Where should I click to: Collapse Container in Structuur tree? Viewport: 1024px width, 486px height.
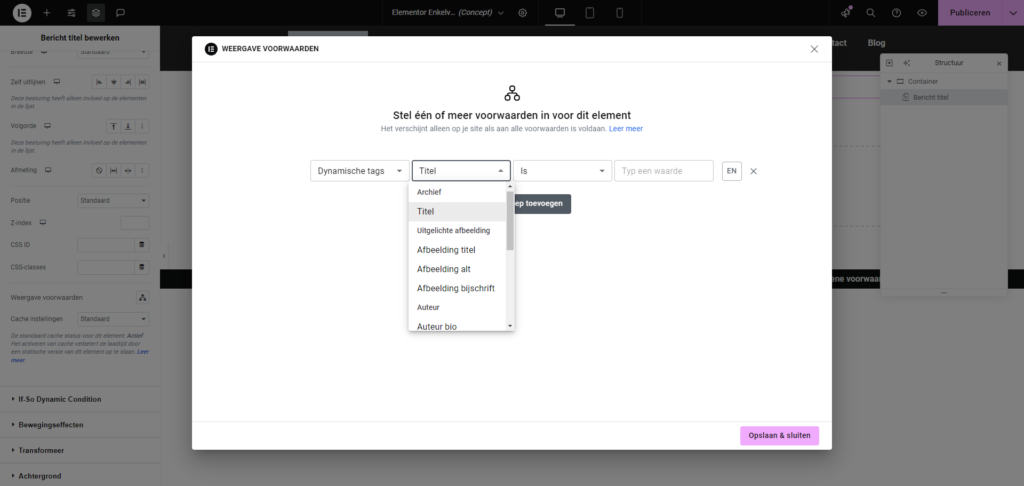(889, 82)
